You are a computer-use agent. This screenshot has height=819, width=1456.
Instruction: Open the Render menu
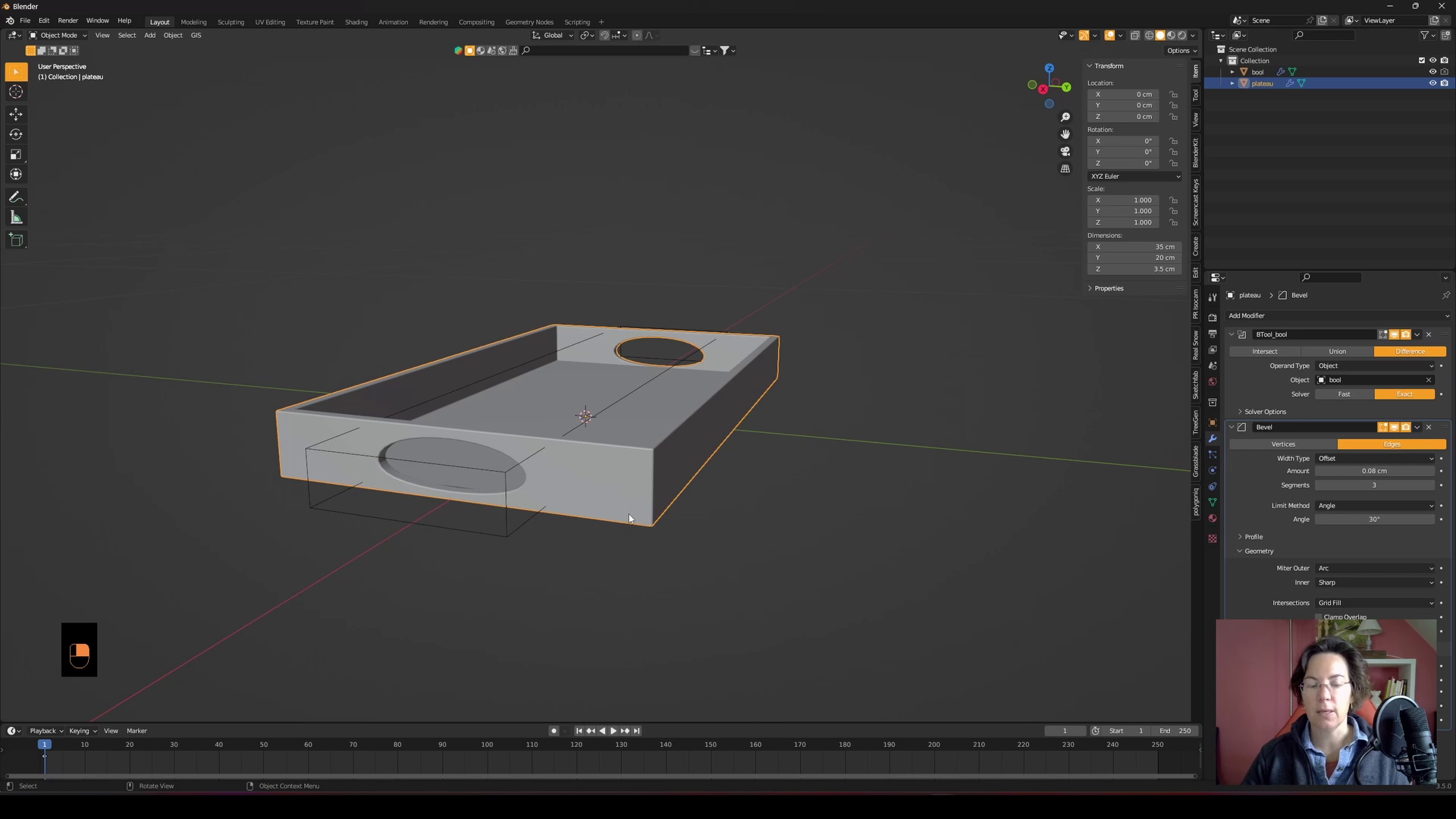tap(67, 20)
